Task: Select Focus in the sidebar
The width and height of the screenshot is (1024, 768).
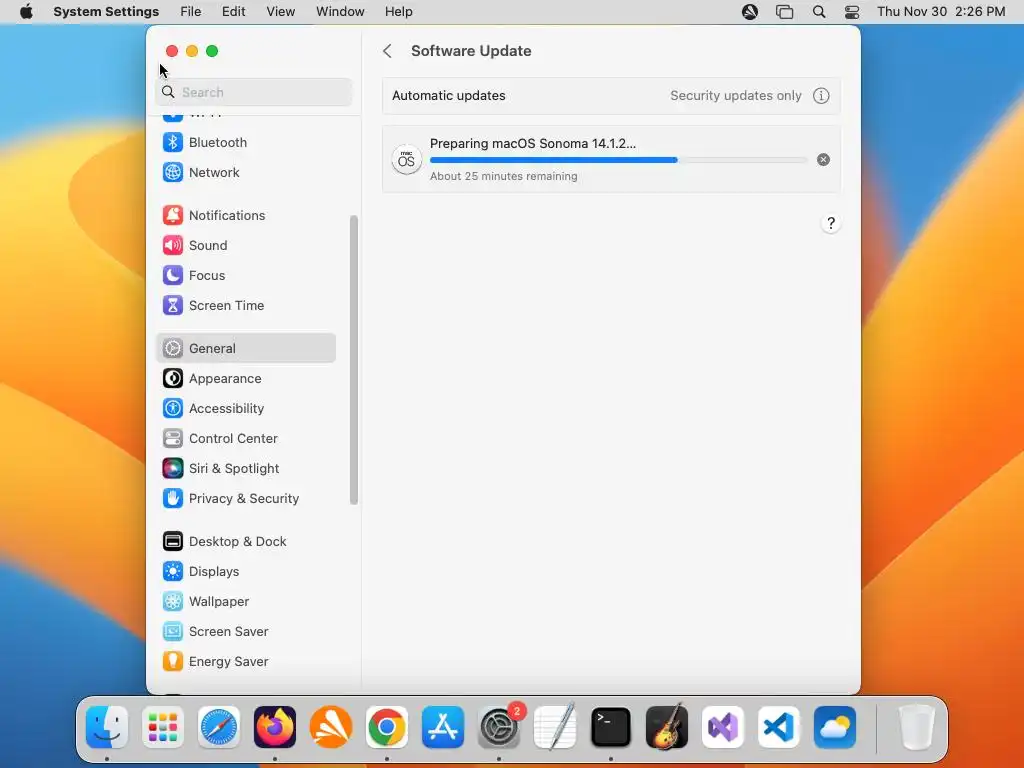Action: pos(246,276)
